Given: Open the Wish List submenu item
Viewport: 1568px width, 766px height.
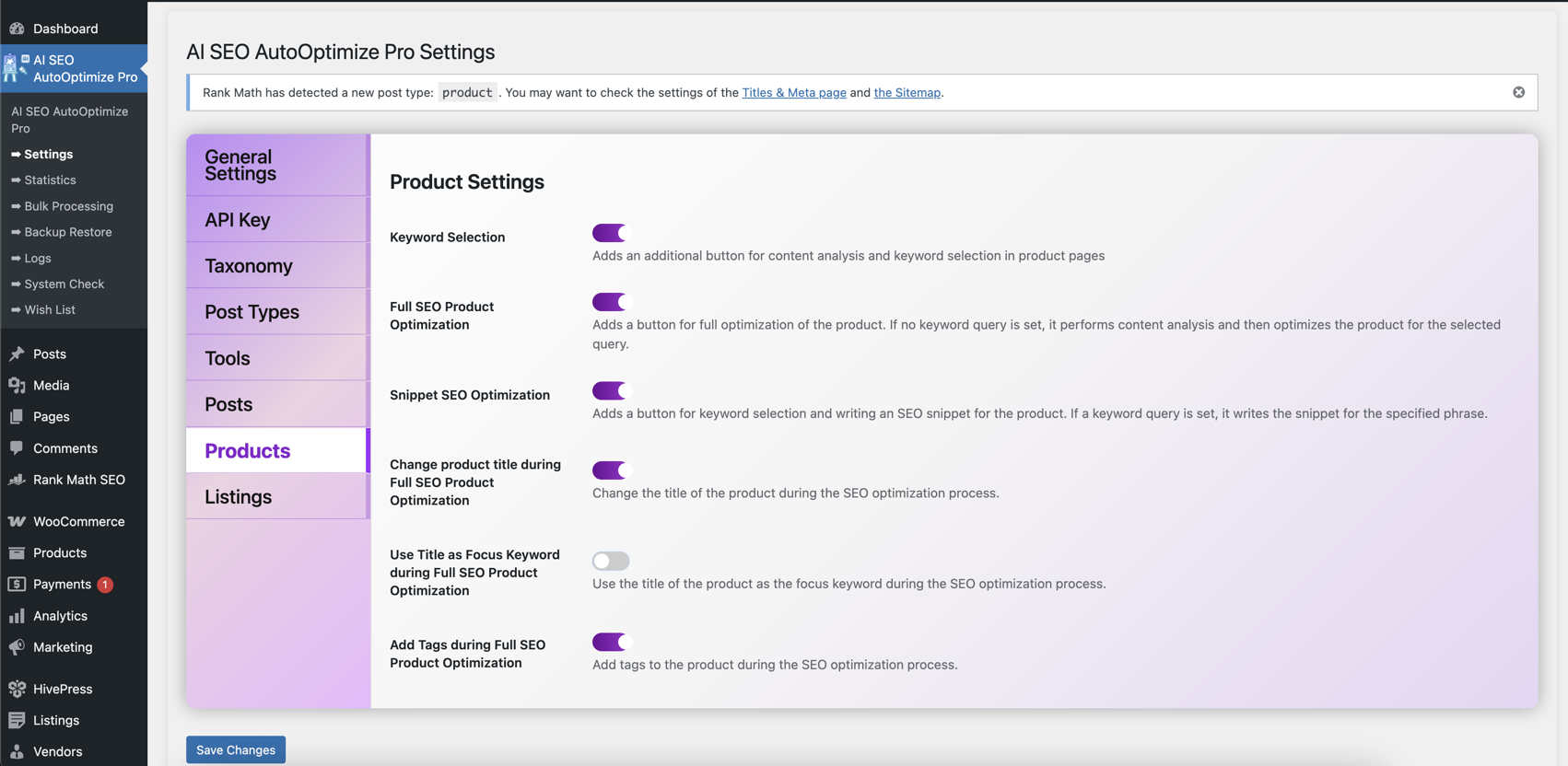Looking at the screenshot, I should [50, 309].
